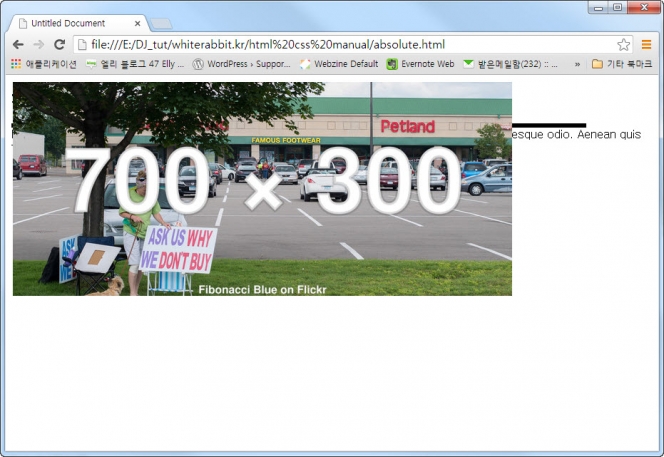Click the address bar showing absolute.html URL
This screenshot has height=457, width=664.
340,45
